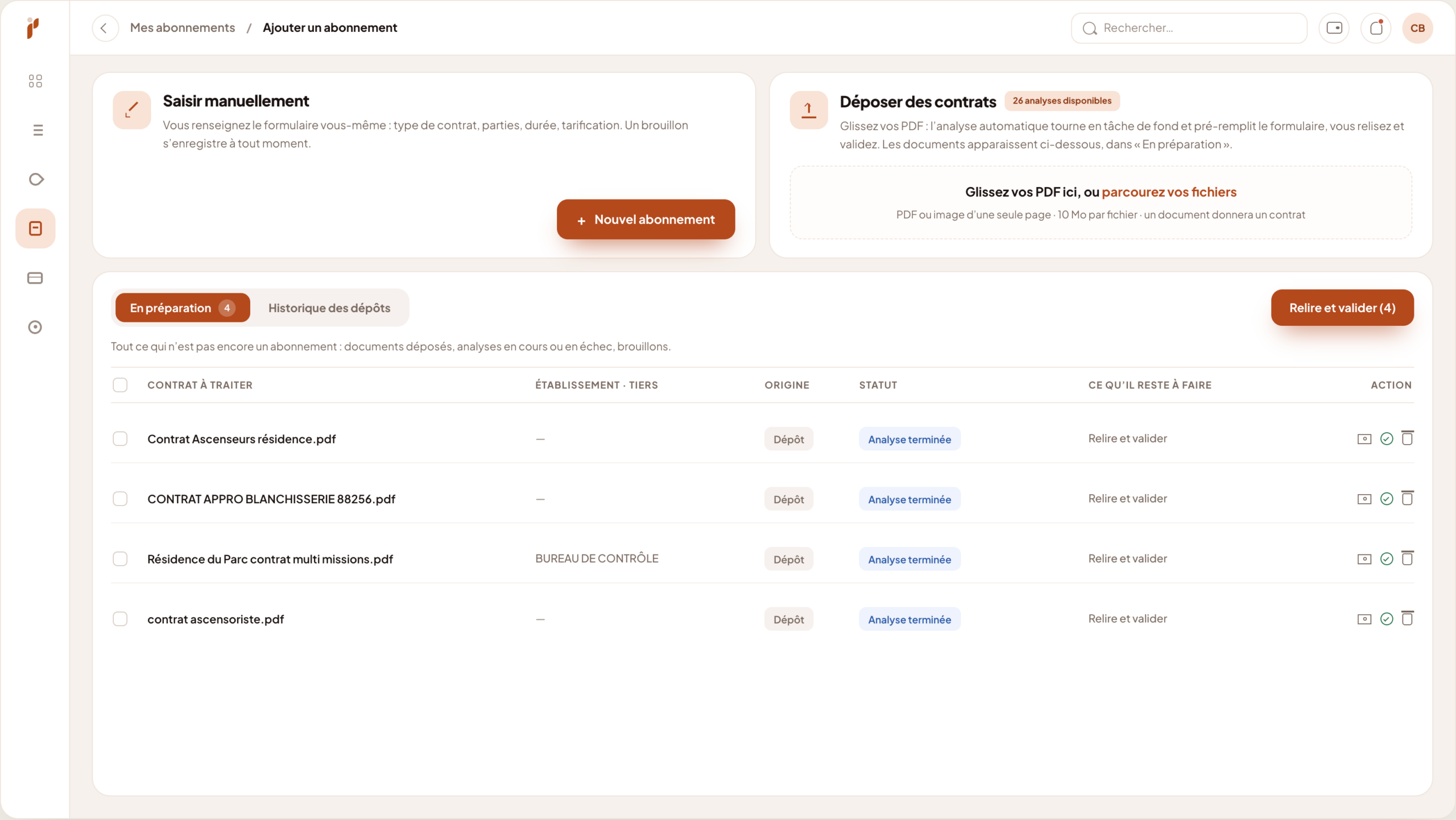Delete Contrat Ascenseurs résidence.pdf with trash icon
1456x820 pixels.
coord(1407,438)
